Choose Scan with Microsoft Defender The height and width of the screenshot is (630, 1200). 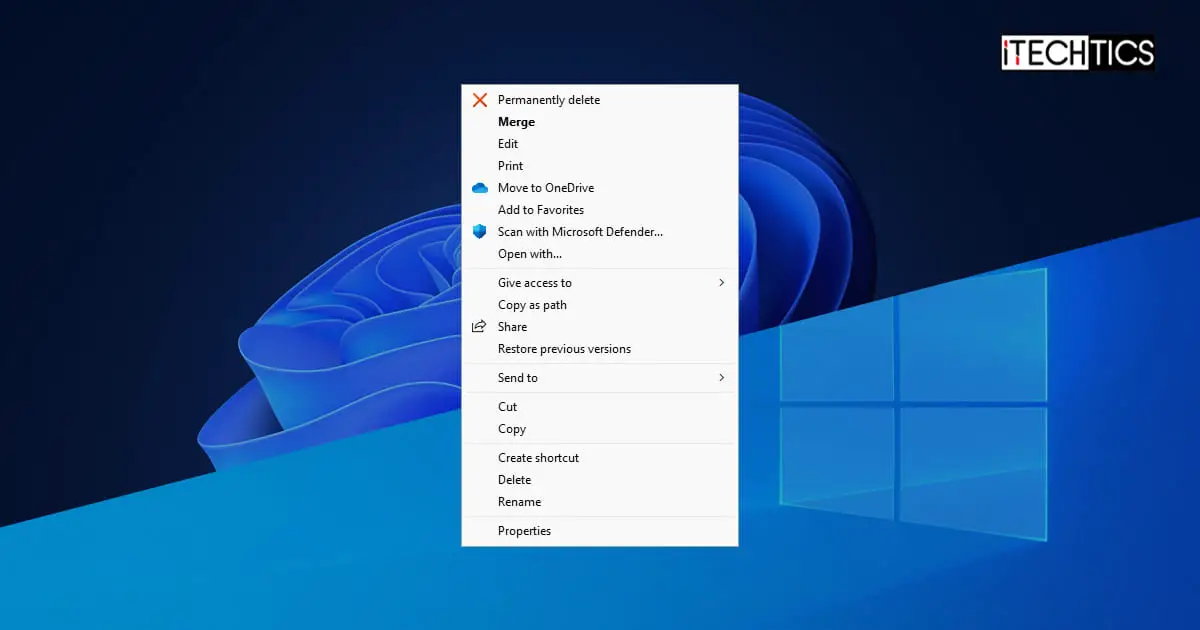[600, 232]
